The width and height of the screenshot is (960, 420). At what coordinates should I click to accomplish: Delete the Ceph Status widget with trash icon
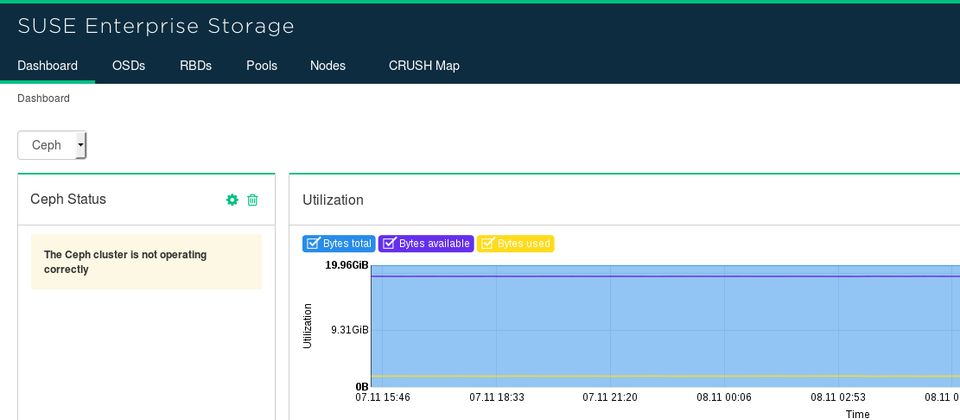(x=252, y=200)
